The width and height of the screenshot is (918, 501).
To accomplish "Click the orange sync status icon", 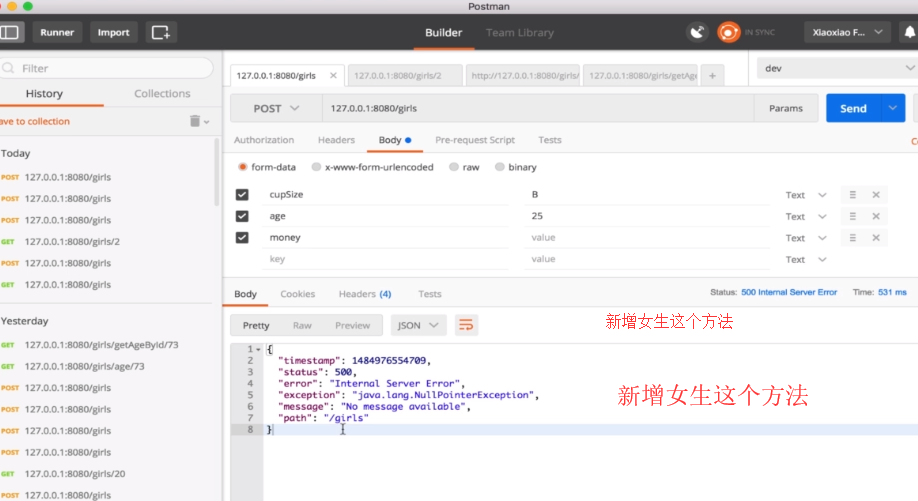I will (728, 32).
